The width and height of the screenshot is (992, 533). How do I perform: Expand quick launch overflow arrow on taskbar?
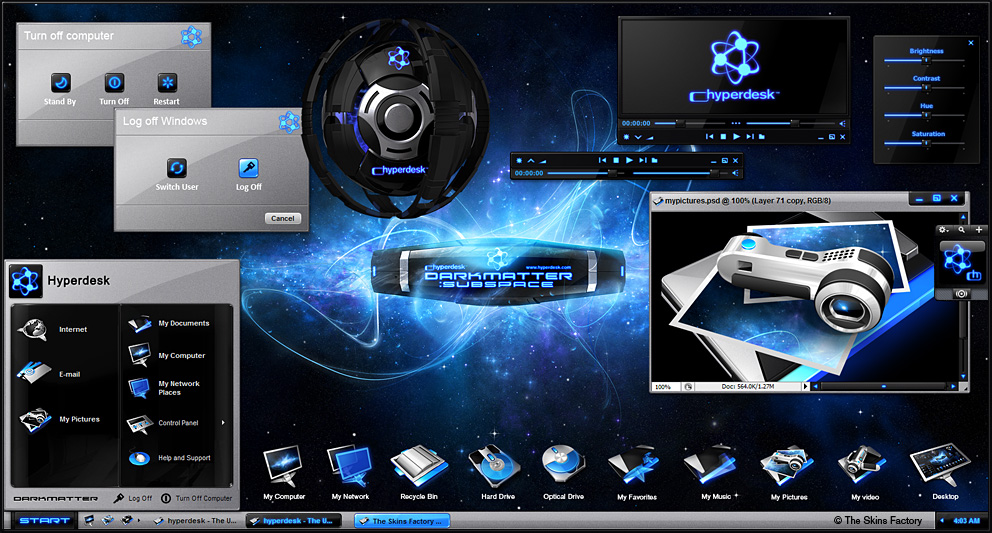(139, 520)
